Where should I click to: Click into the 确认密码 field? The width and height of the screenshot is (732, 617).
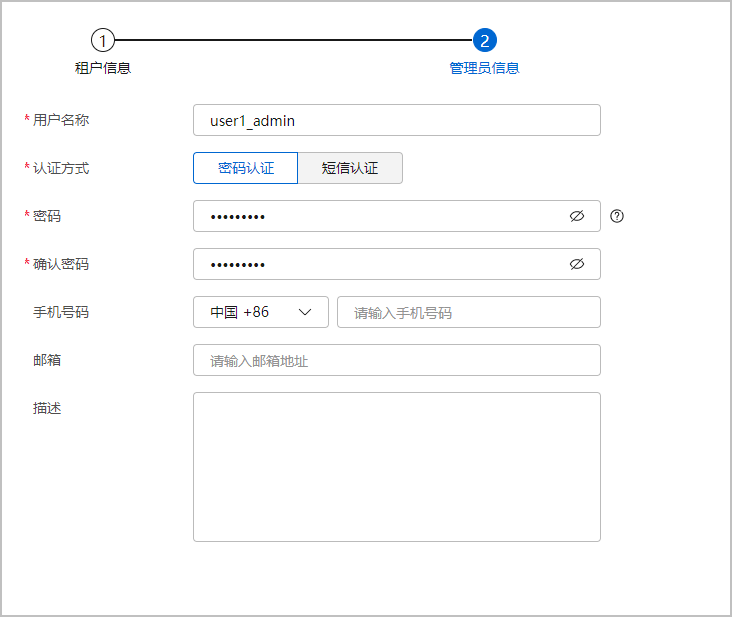pyautogui.click(x=397, y=264)
